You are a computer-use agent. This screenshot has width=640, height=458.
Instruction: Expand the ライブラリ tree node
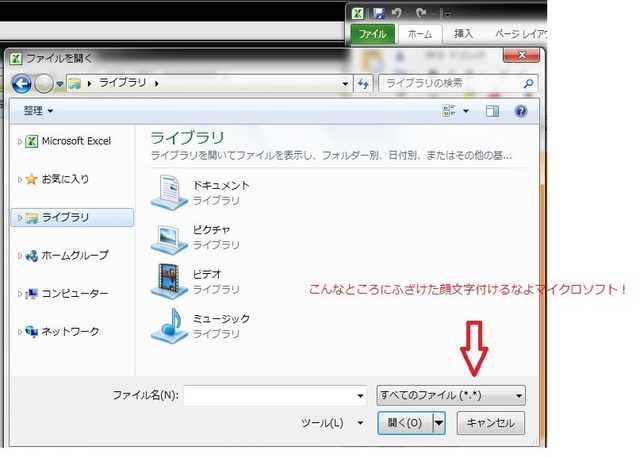20,218
